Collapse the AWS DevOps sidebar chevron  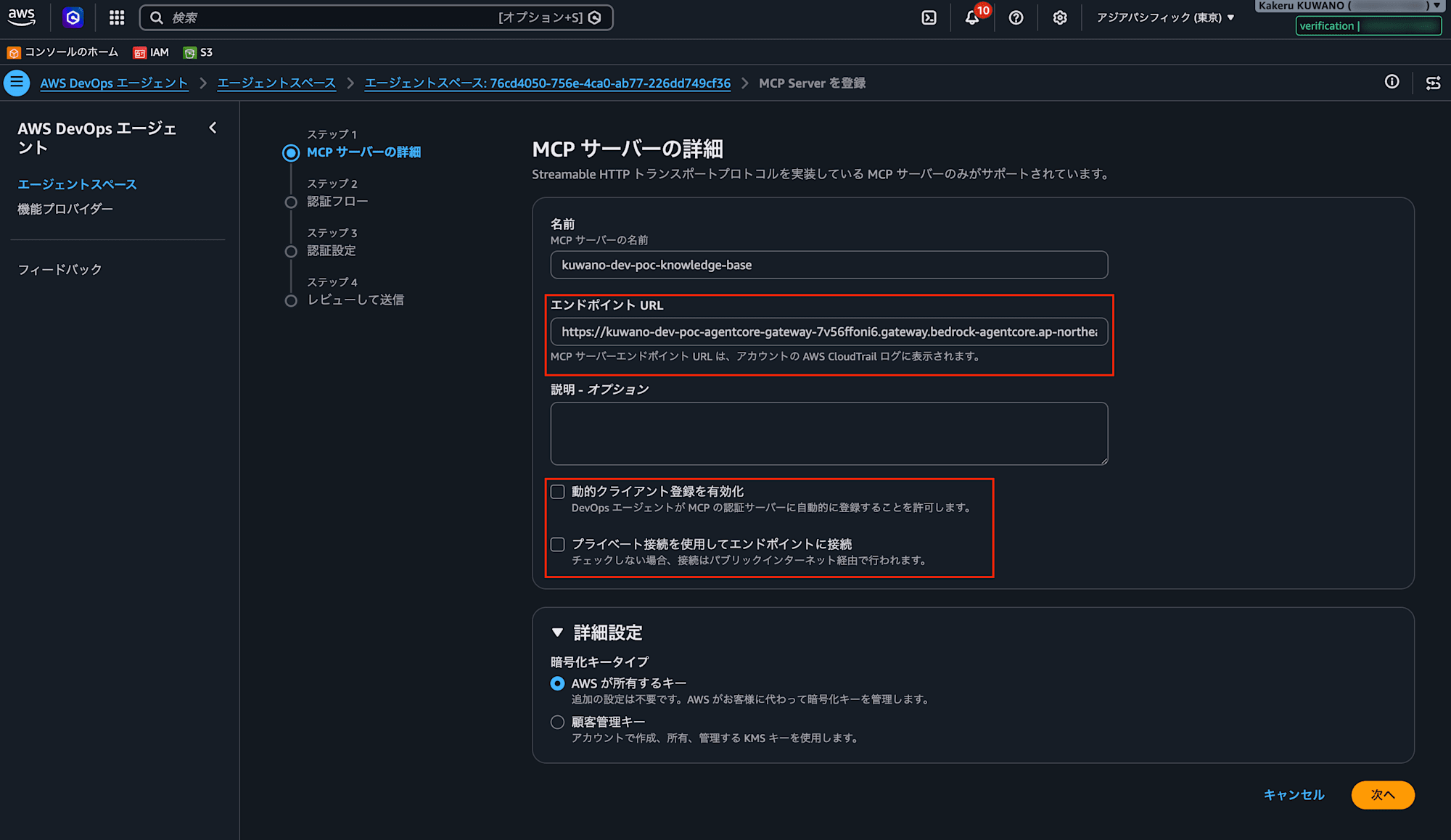tap(213, 128)
